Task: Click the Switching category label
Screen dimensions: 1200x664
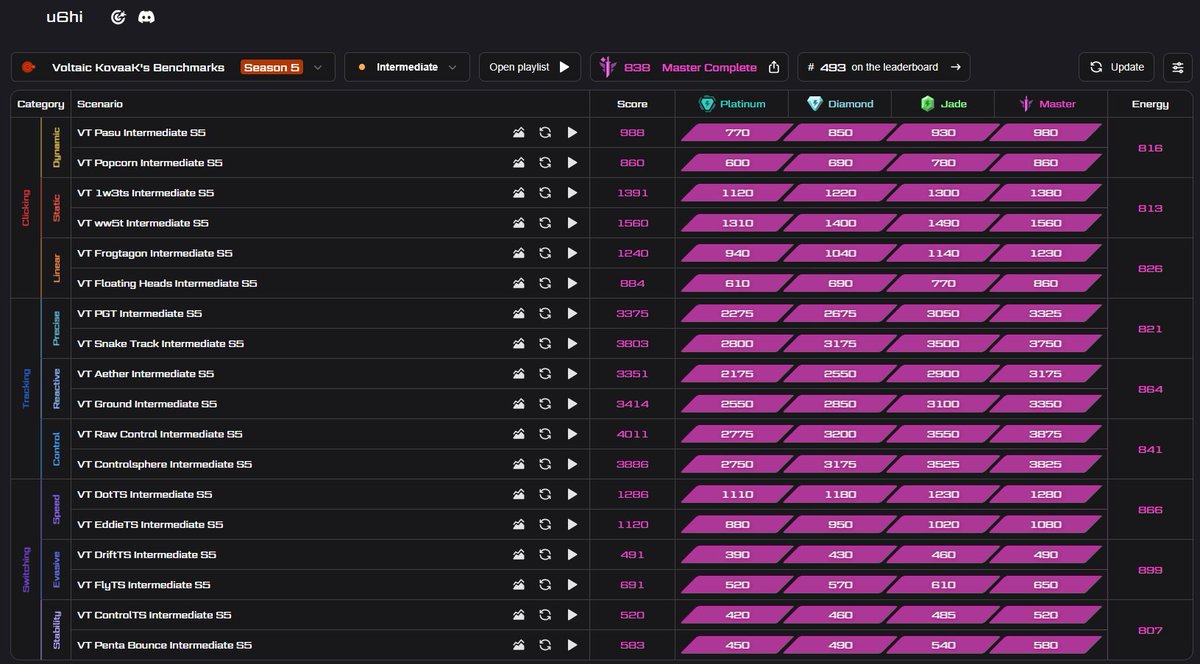Action: pos(26,570)
